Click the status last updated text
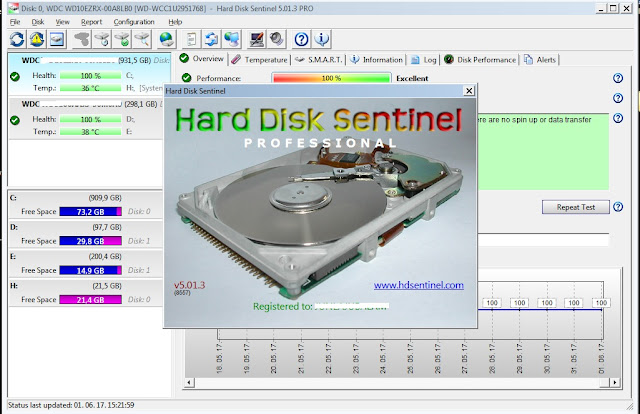640x414 pixels. tap(71, 405)
